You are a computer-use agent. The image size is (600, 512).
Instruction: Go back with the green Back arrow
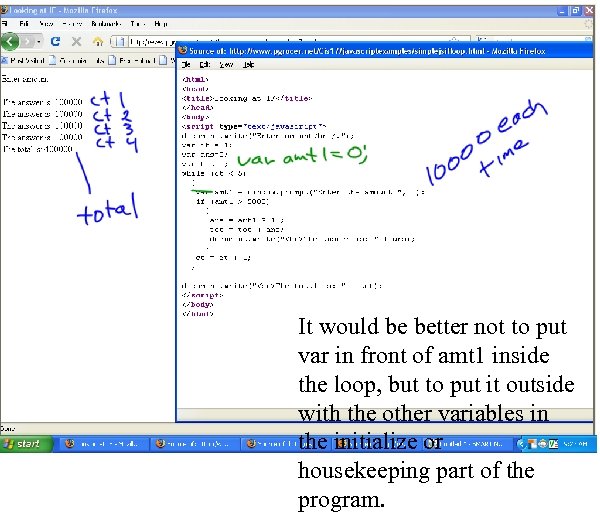[x=9, y=41]
